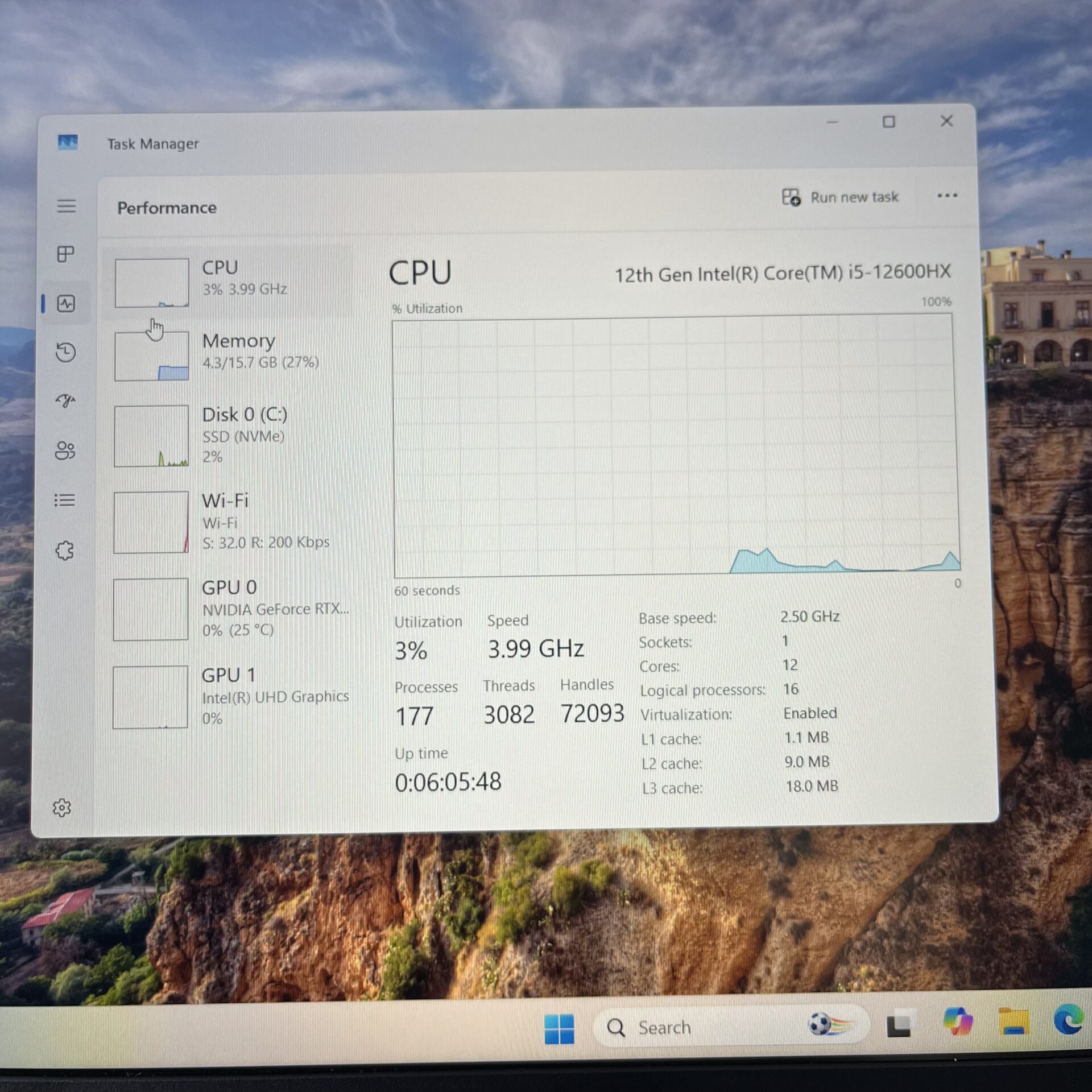Open Task Manager settings gear
1092x1092 pixels.
point(61,808)
